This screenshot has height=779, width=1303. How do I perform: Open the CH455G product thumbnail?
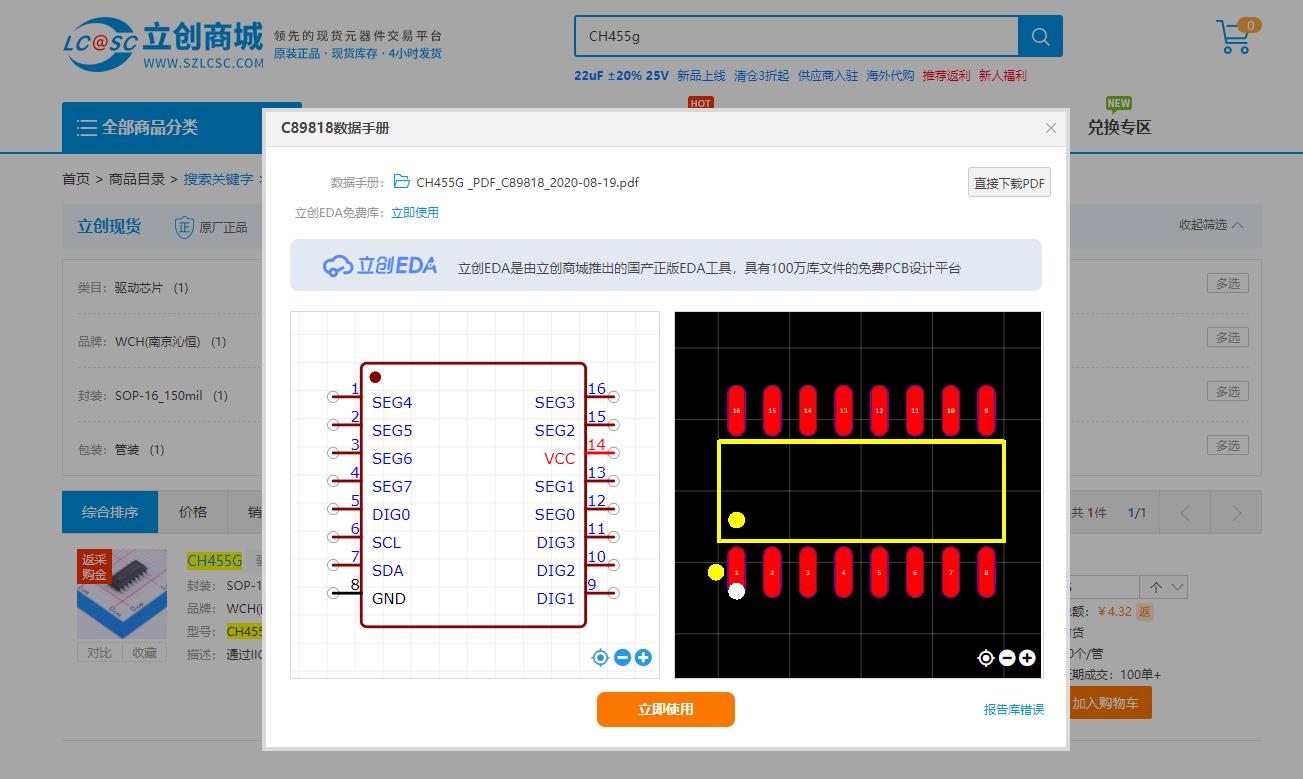(123, 595)
